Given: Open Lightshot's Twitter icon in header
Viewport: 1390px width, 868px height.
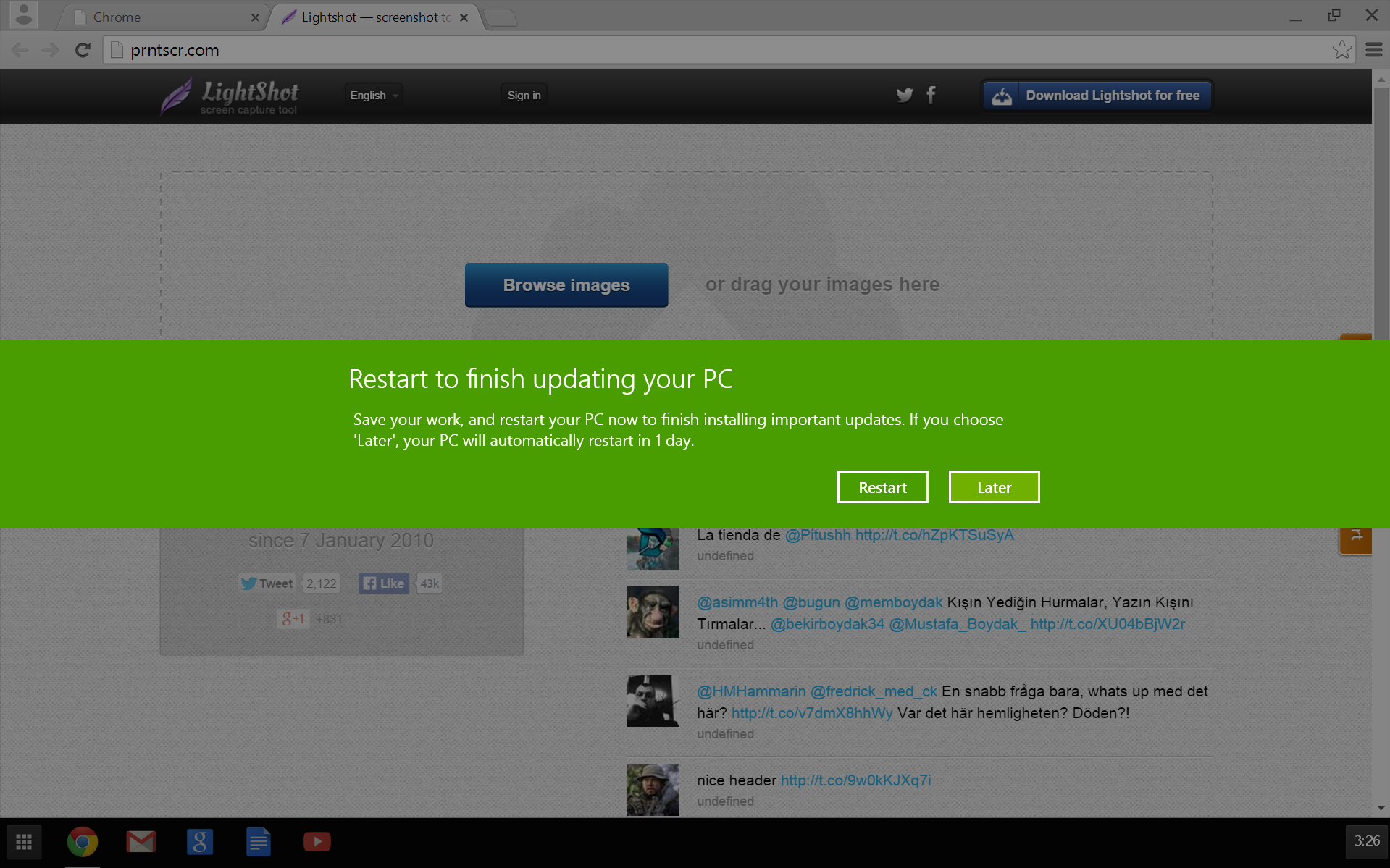Looking at the screenshot, I should click(905, 95).
